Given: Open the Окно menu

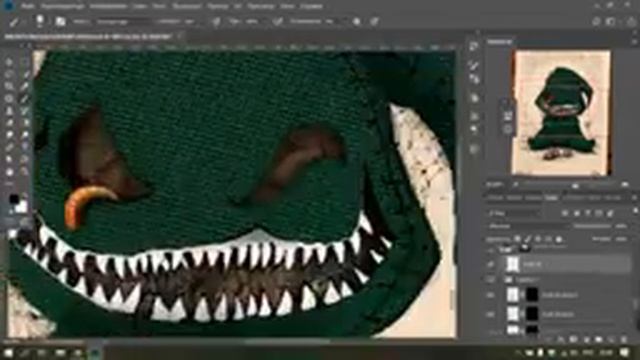Looking at the screenshot, I should pyautogui.click(x=287, y=6).
